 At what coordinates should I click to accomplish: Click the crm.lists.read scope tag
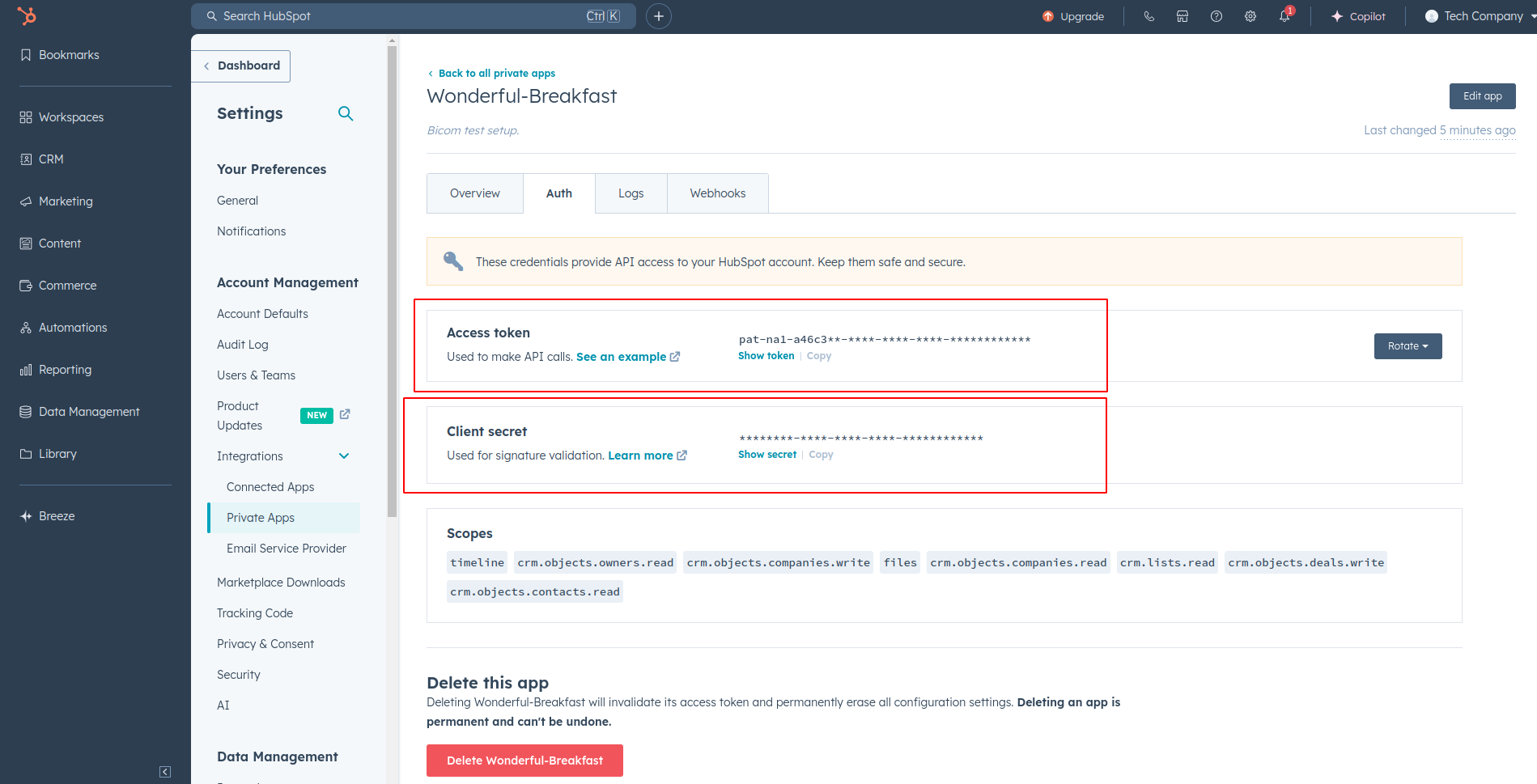pyautogui.click(x=1167, y=563)
